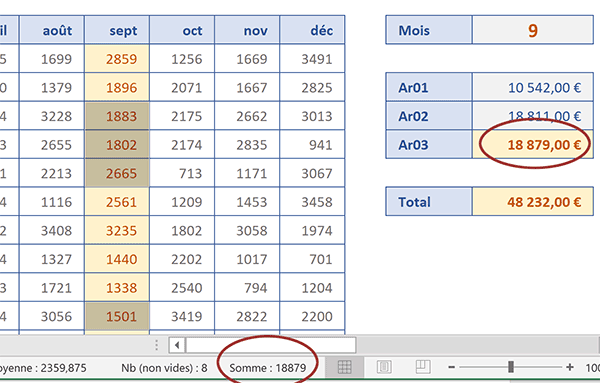Select the Ar01 amount cell 10 542,00 €
This screenshot has height=383, width=600.
pyautogui.click(x=533, y=88)
